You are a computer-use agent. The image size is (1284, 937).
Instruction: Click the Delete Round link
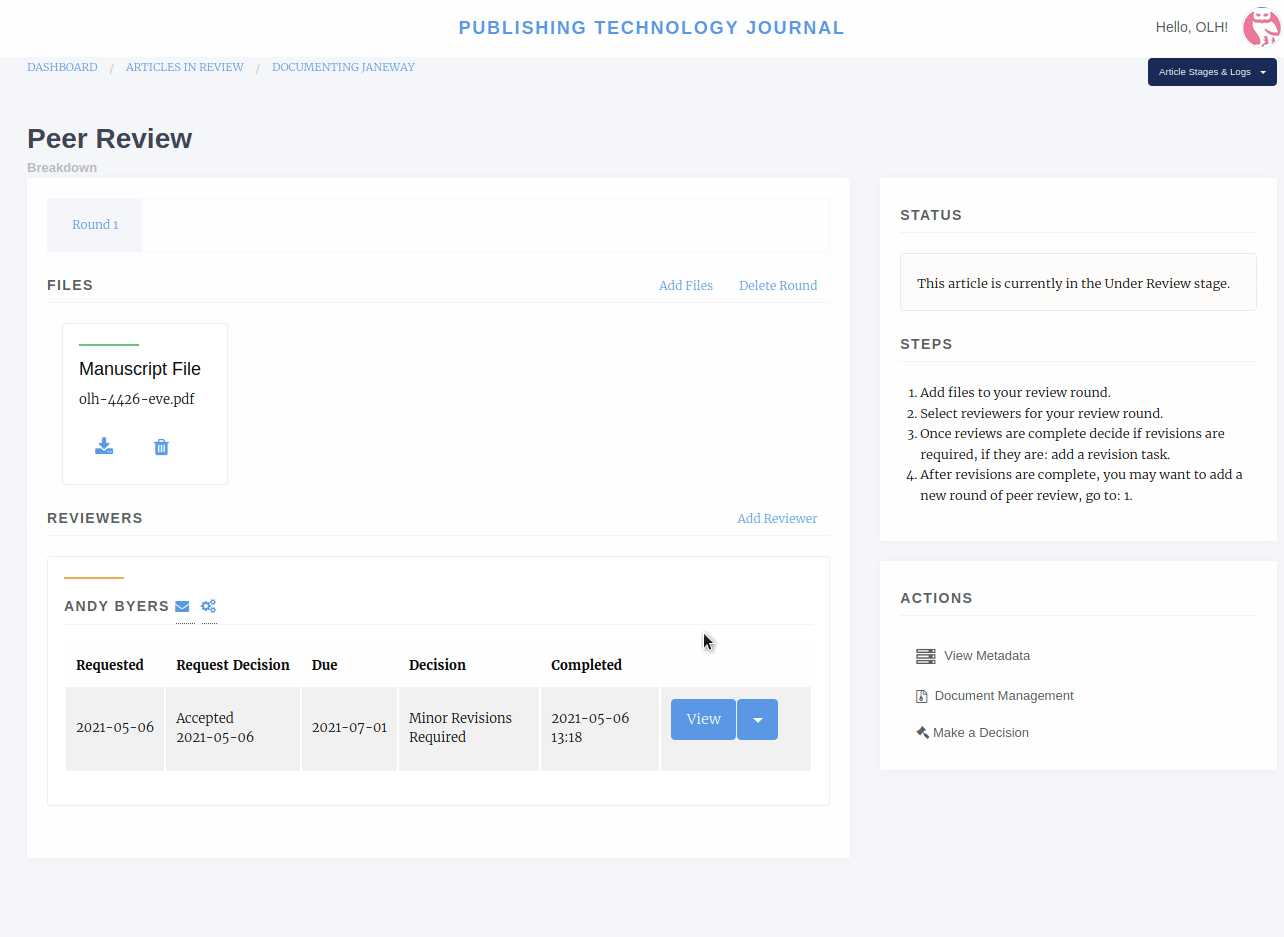[x=777, y=286]
